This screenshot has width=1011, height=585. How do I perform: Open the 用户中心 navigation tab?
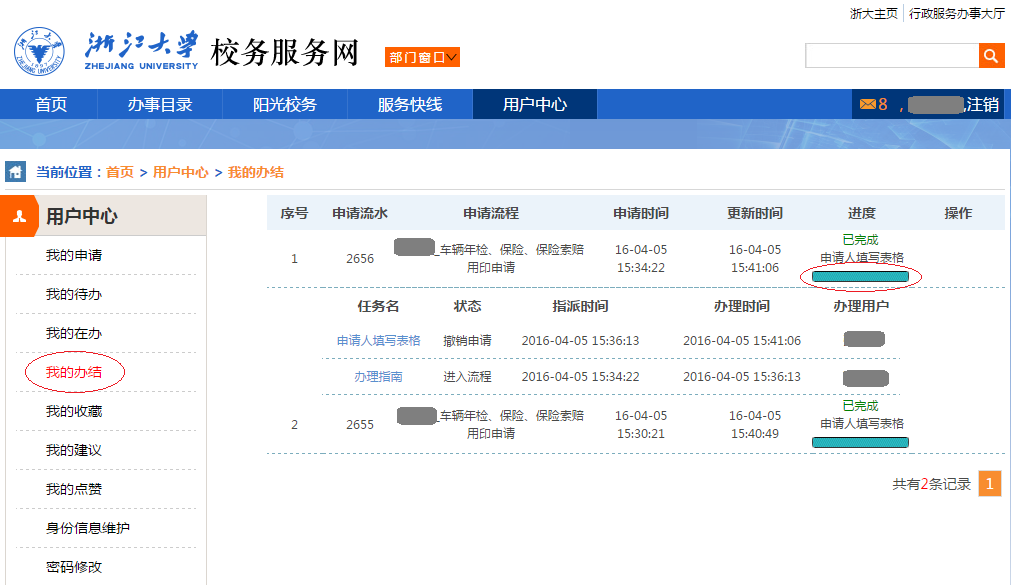534,104
